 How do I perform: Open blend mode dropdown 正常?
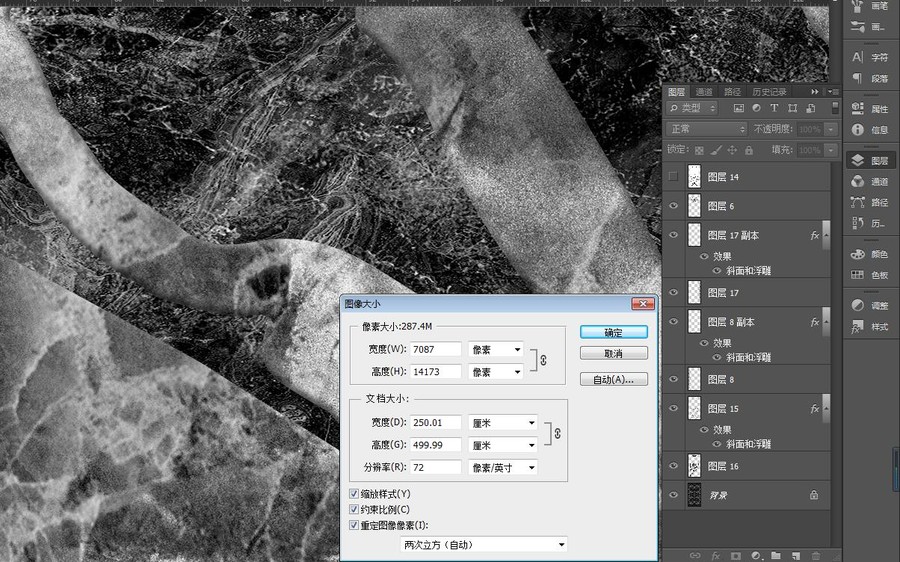707,129
